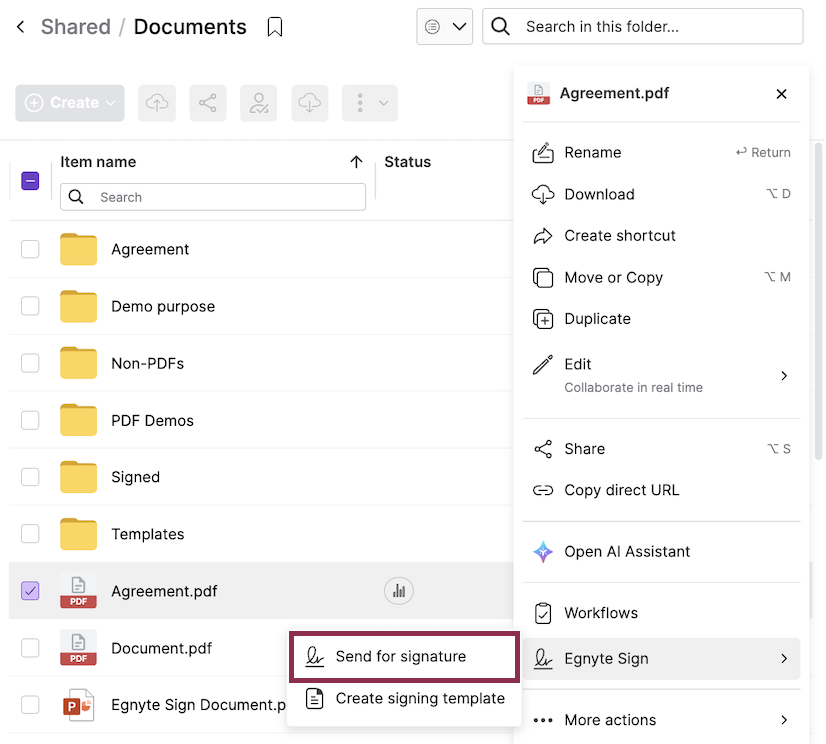The image size is (826, 744).
Task: Close the Agreement.pdf context panel
Action: (781, 94)
